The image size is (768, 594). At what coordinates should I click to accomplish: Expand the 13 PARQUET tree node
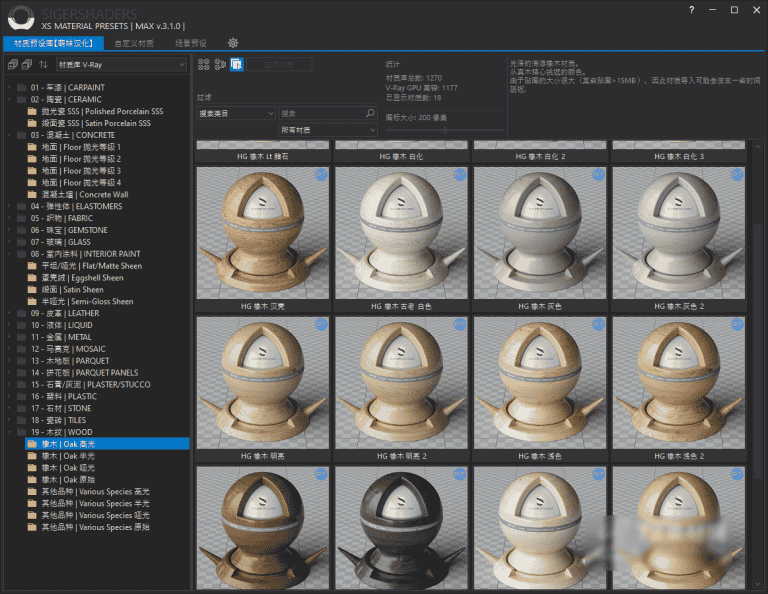tap(9, 361)
